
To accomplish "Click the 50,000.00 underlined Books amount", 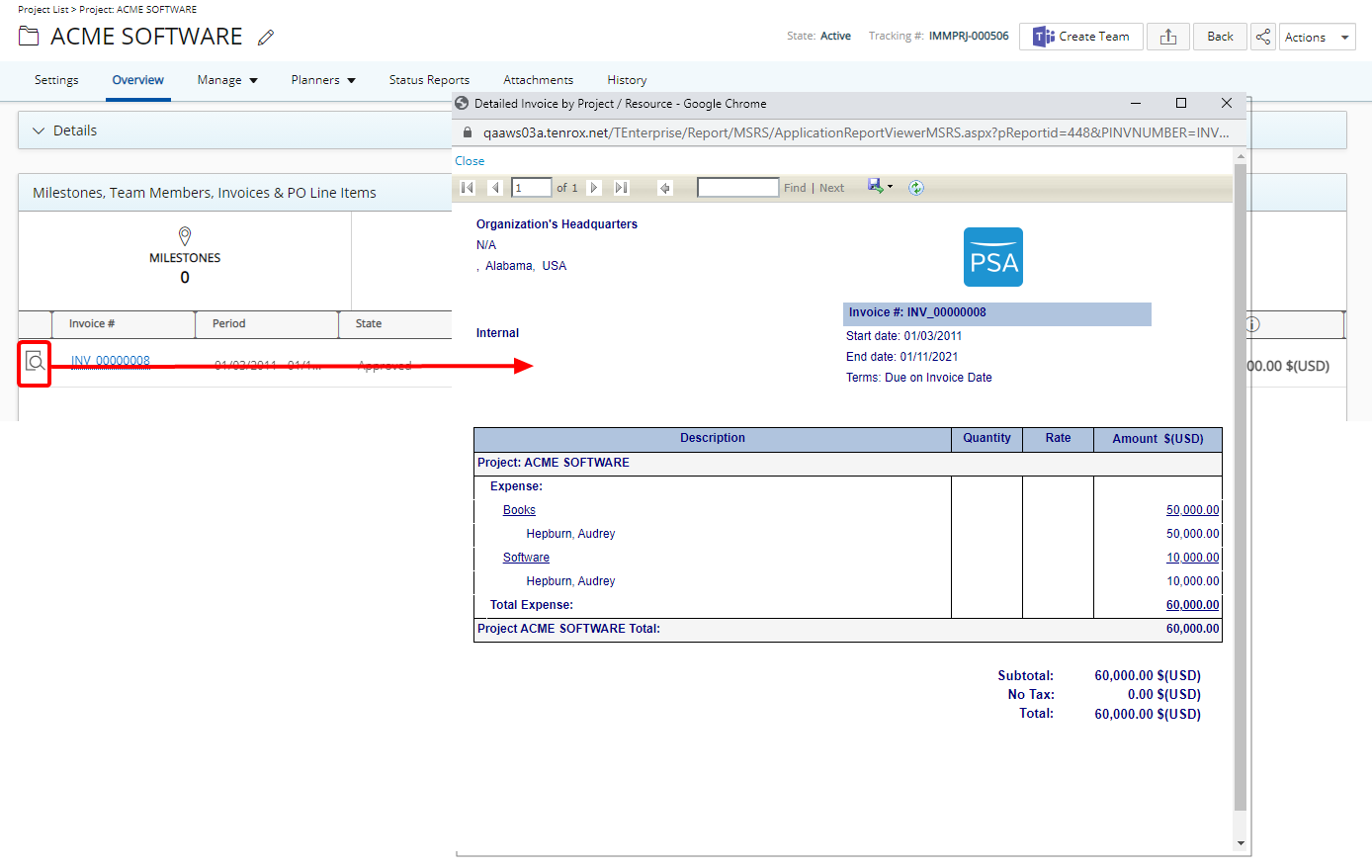I will click(x=1193, y=510).
